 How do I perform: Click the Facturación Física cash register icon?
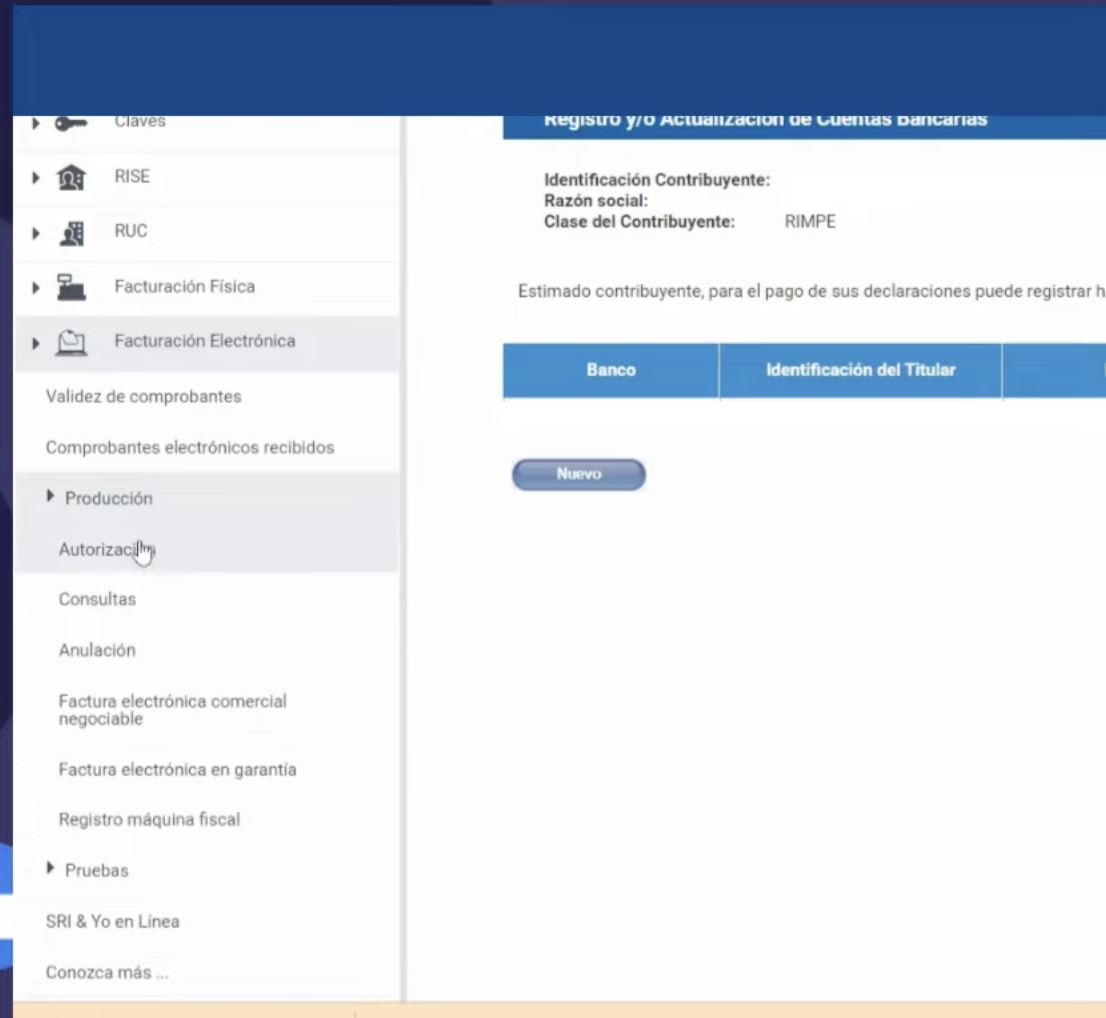point(71,287)
